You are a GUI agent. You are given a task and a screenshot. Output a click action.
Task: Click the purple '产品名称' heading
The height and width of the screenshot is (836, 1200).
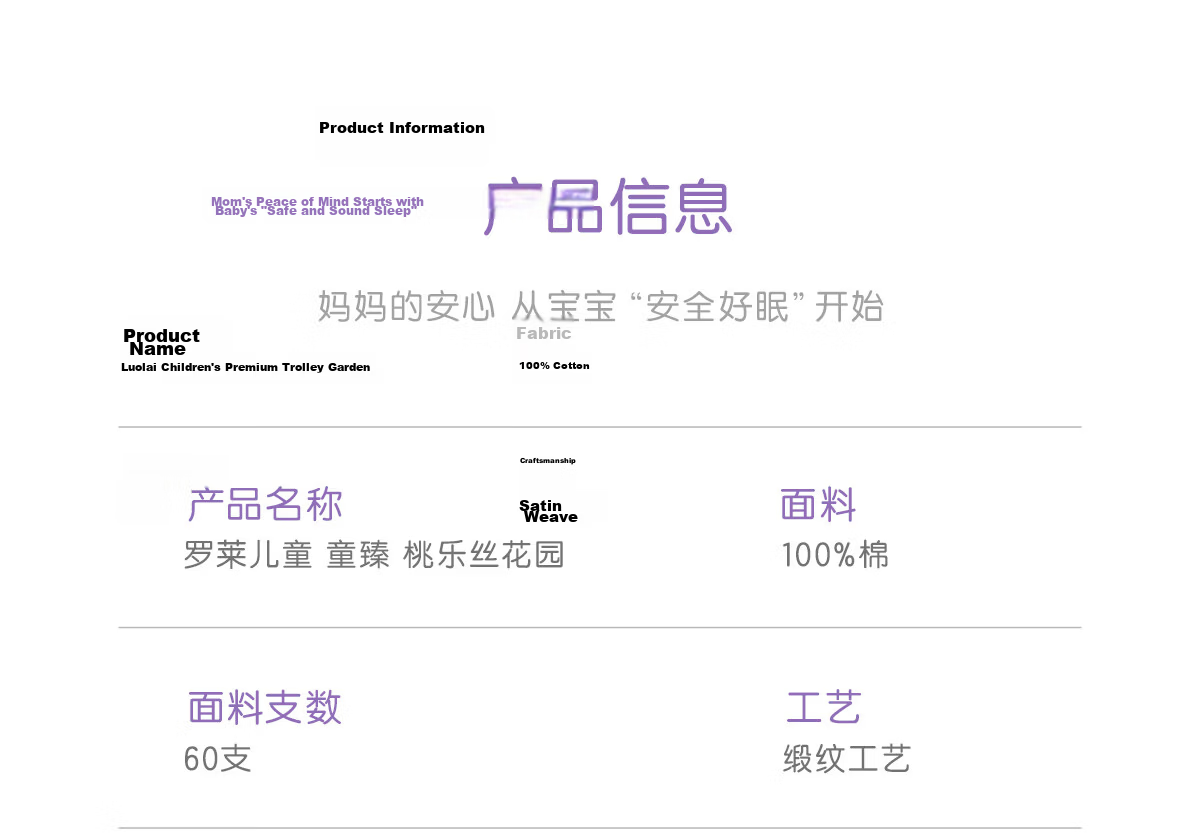coord(265,505)
